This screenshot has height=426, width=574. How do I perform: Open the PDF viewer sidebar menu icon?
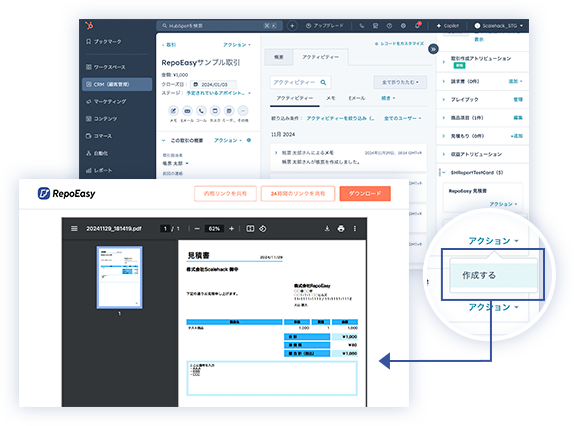(74, 229)
